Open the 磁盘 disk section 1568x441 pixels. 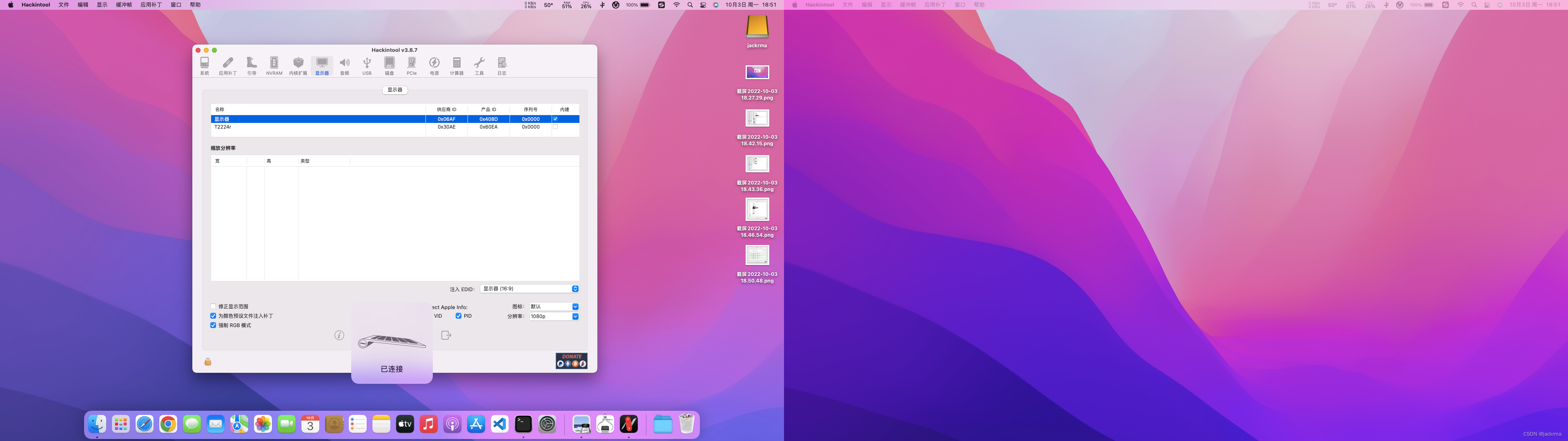coord(390,66)
